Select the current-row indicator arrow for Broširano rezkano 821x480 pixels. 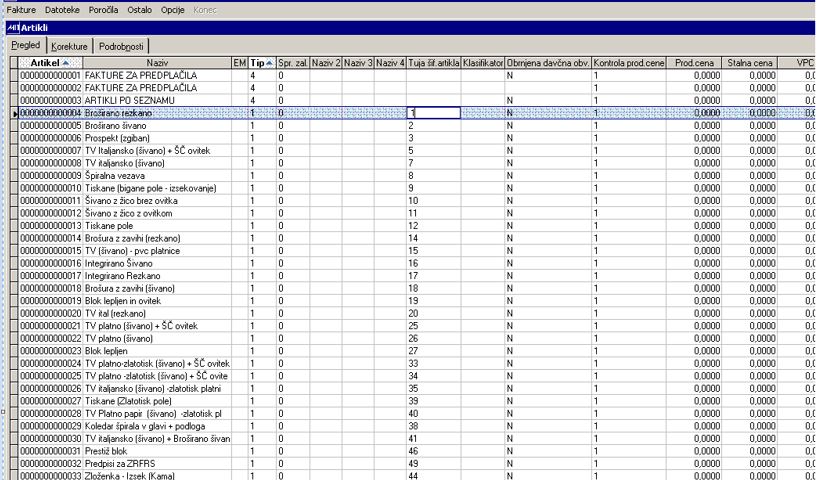15,113
